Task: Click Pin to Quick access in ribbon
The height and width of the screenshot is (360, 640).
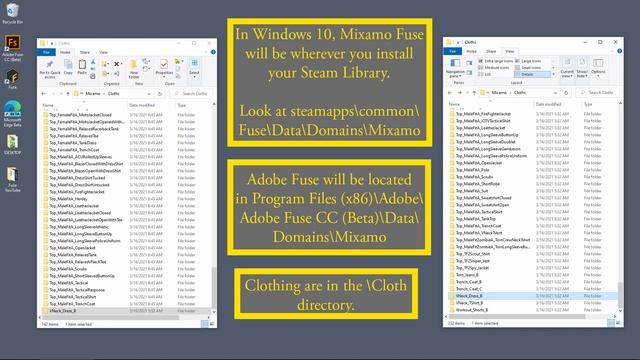Action: pos(50,69)
